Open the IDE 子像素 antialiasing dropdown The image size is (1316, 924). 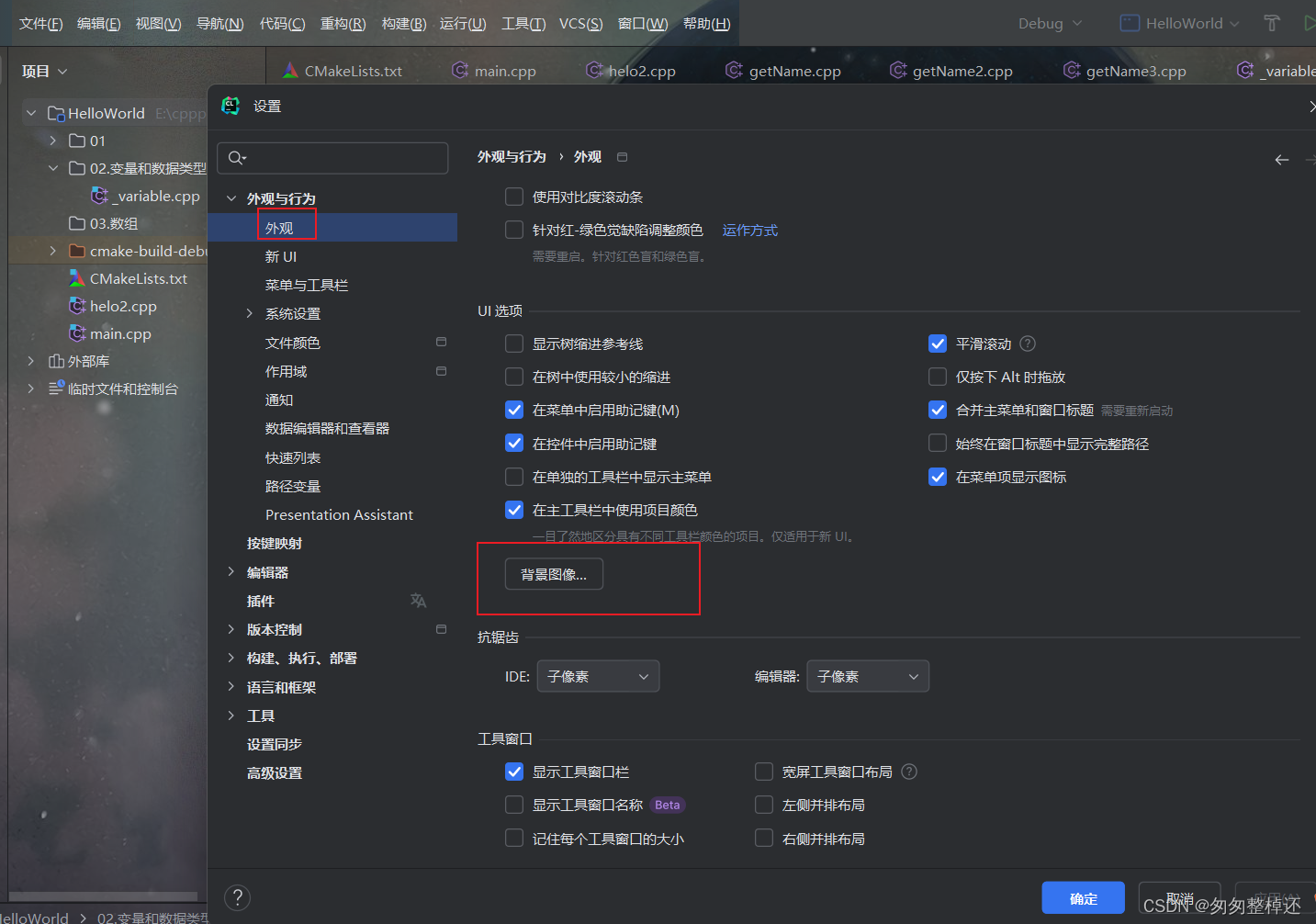tap(598, 676)
